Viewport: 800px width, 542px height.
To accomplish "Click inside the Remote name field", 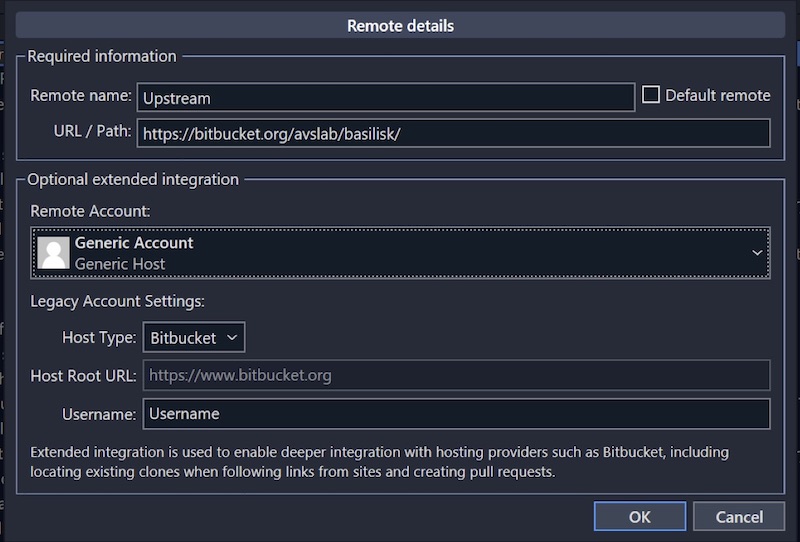I will coord(385,97).
